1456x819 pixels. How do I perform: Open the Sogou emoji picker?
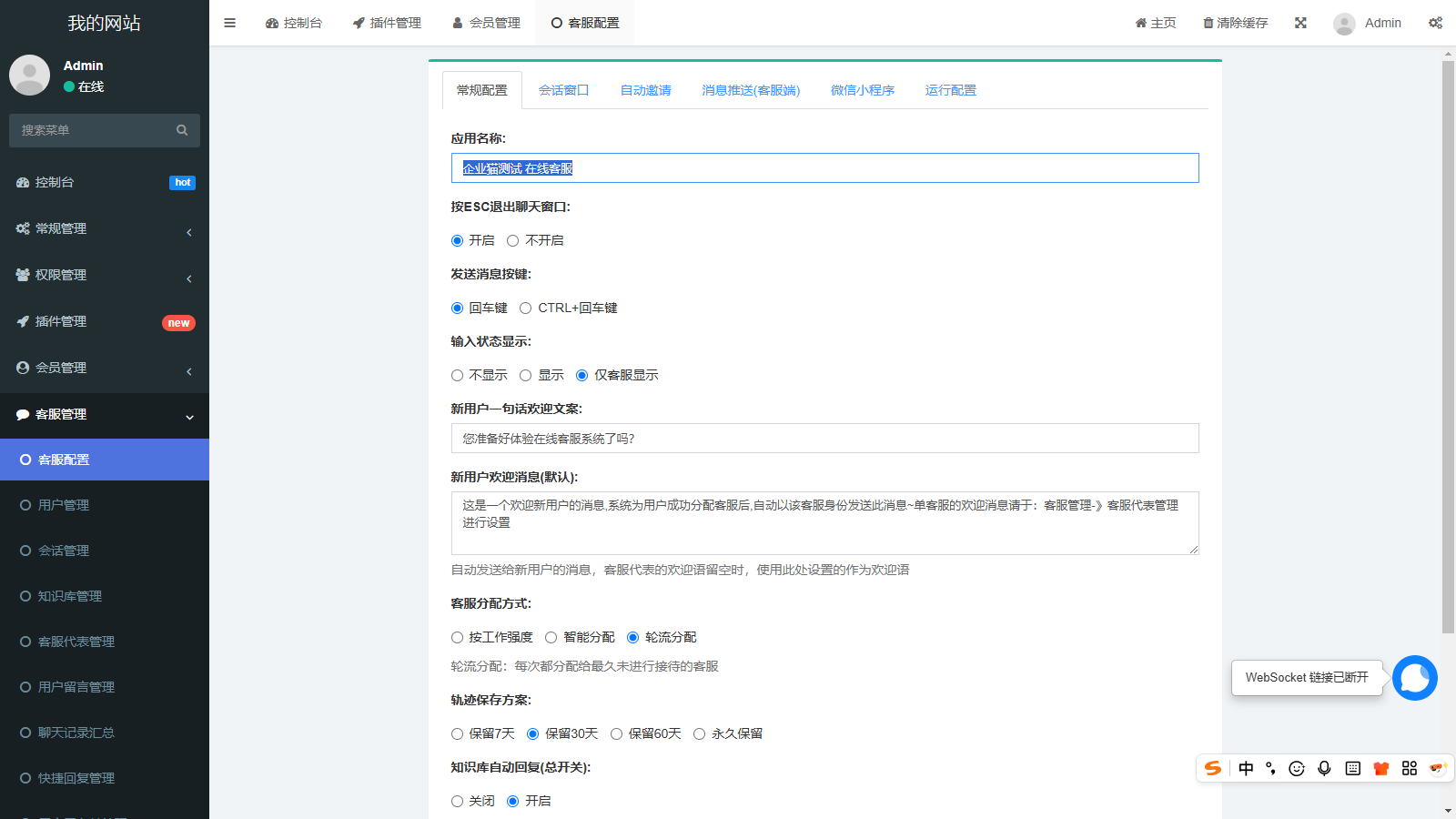[1296, 768]
